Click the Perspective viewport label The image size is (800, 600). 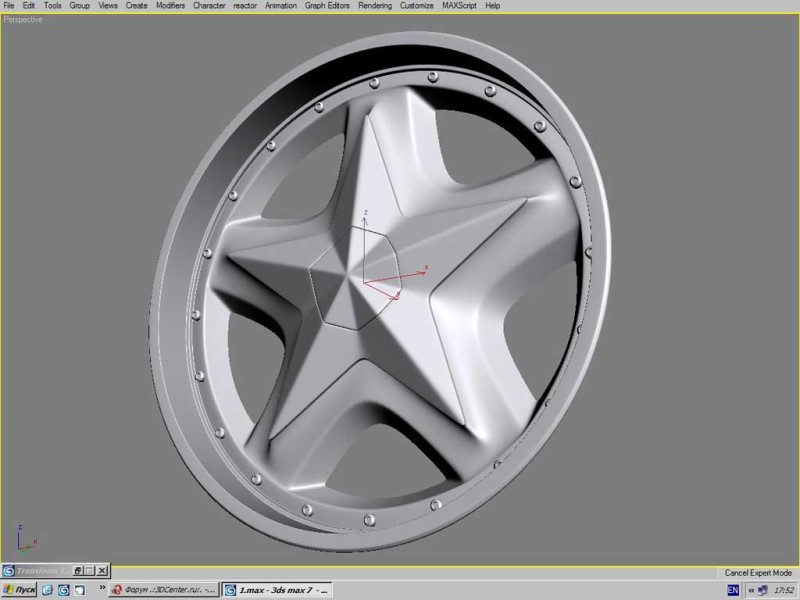click(x=23, y=19)
